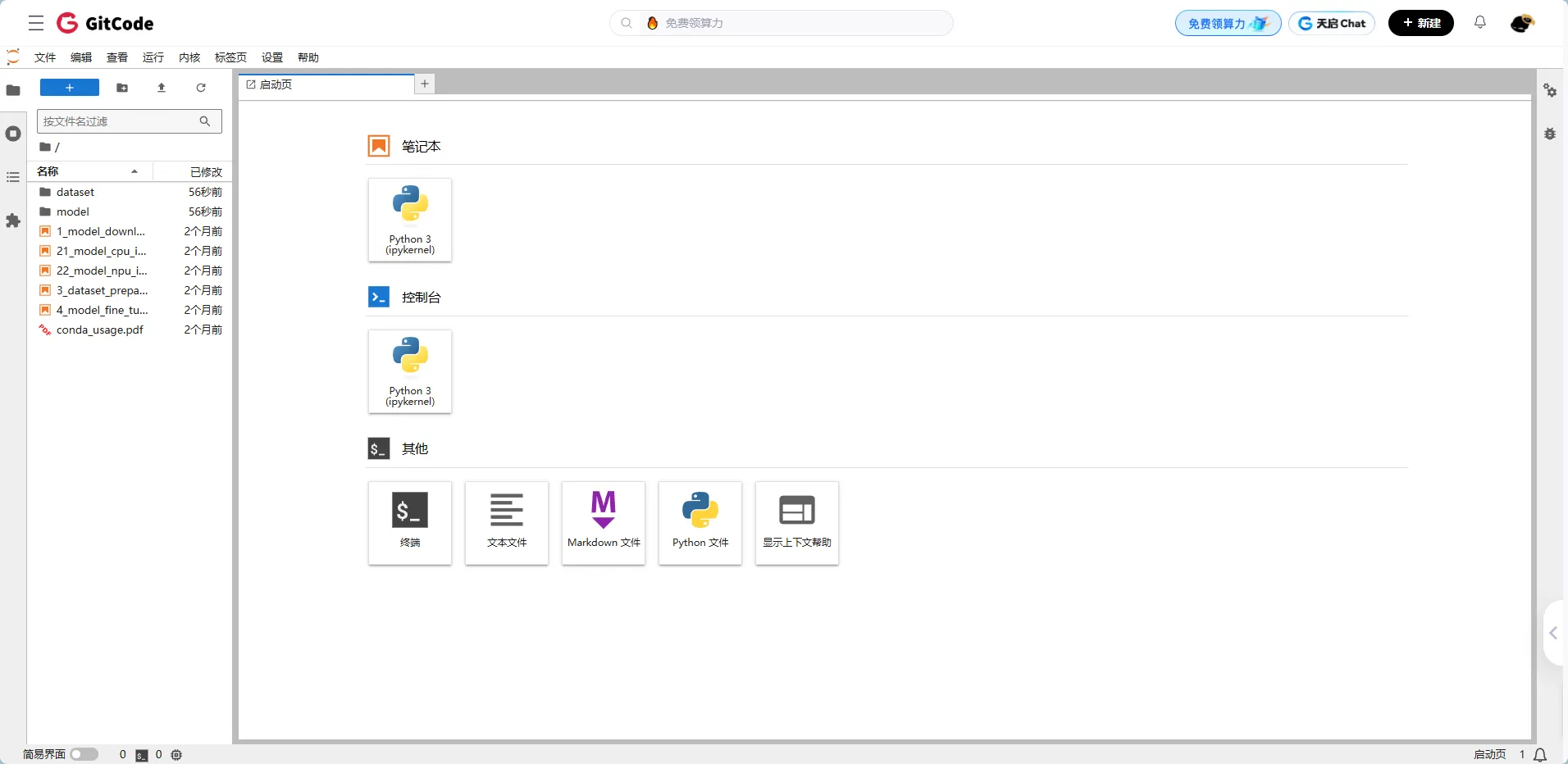This screenshot has height=764, width=1568.
Task: Click the GitCode logo
Action: [105, 23]
